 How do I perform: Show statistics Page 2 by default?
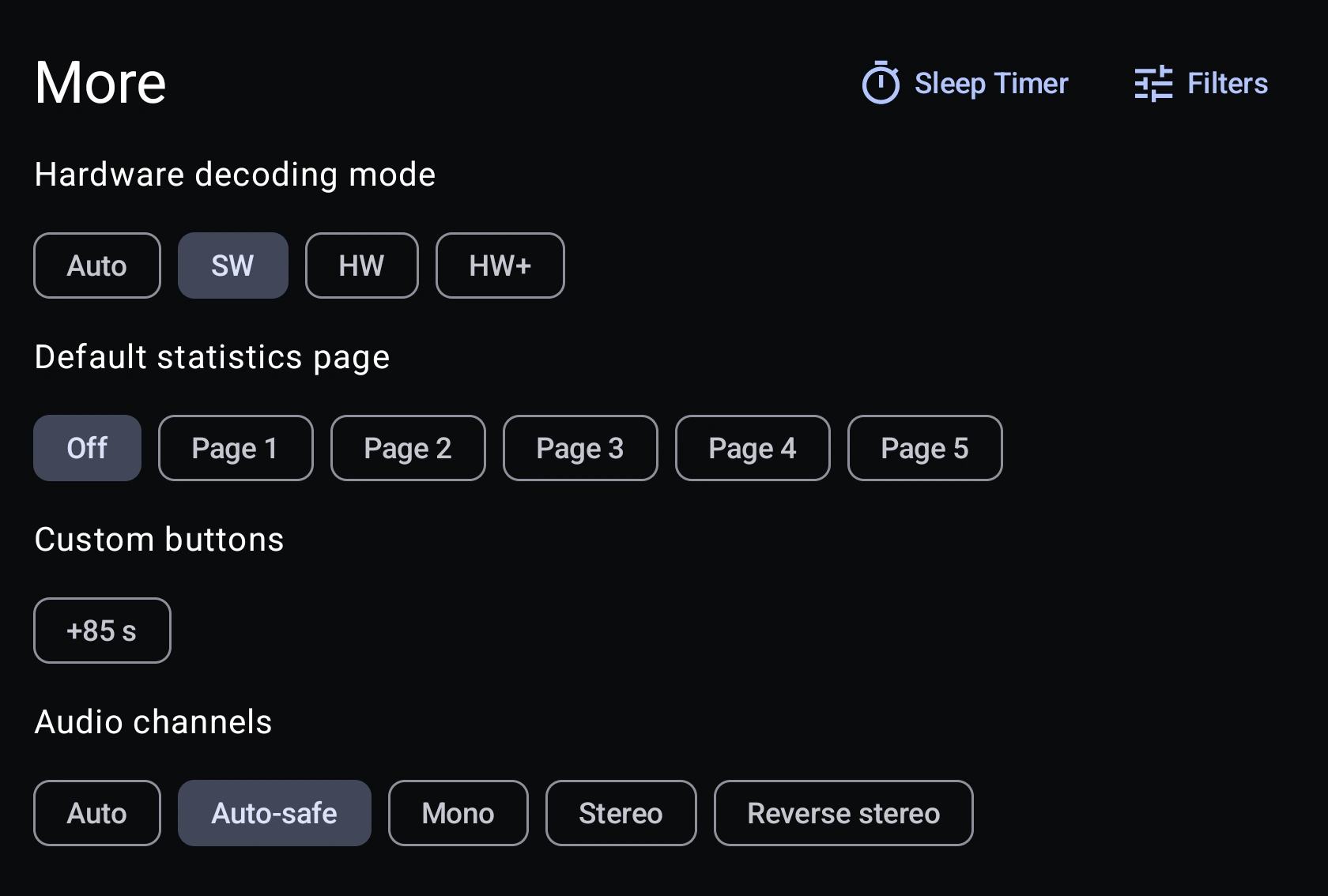click(407, 448)
